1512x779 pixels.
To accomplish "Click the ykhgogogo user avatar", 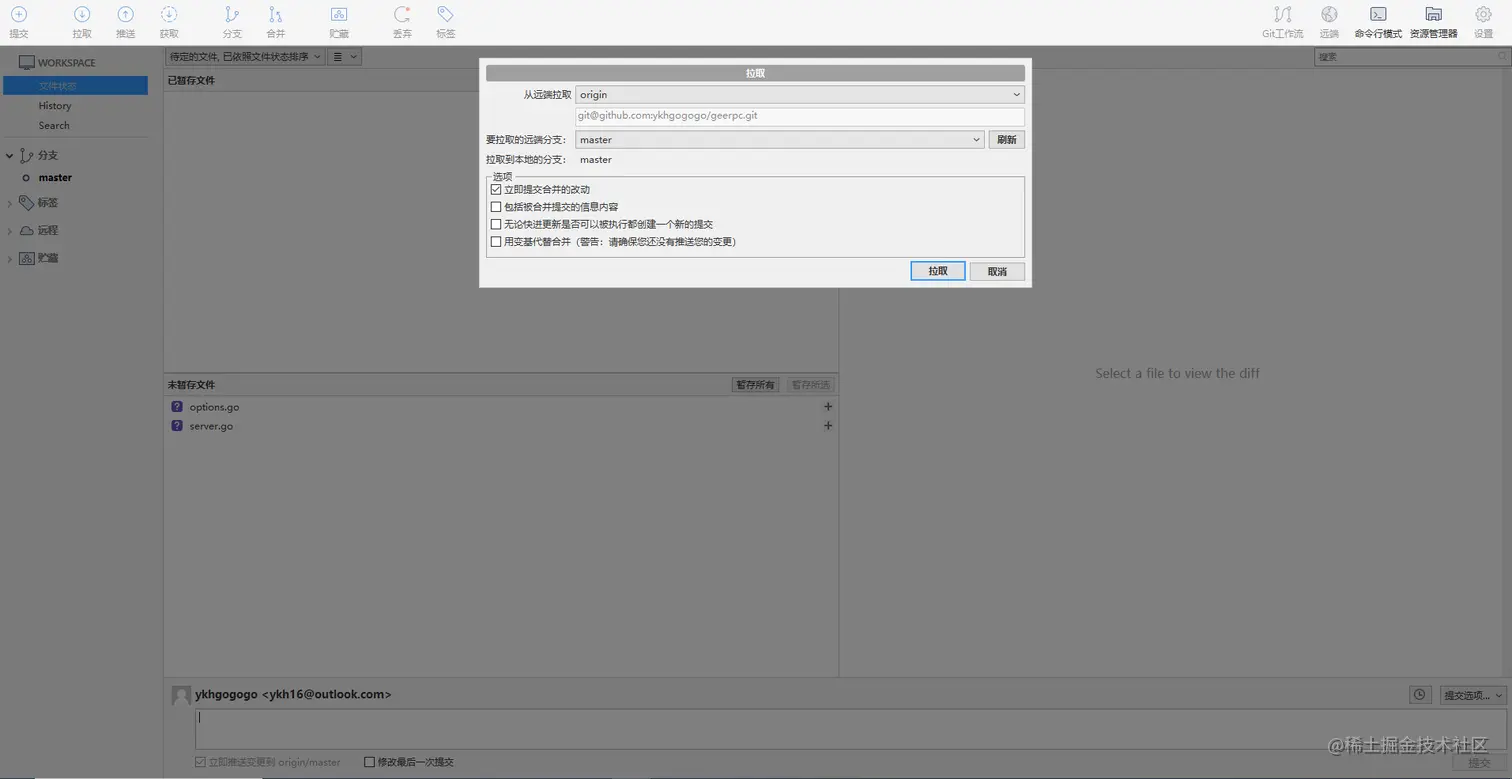I will (181, 695).
